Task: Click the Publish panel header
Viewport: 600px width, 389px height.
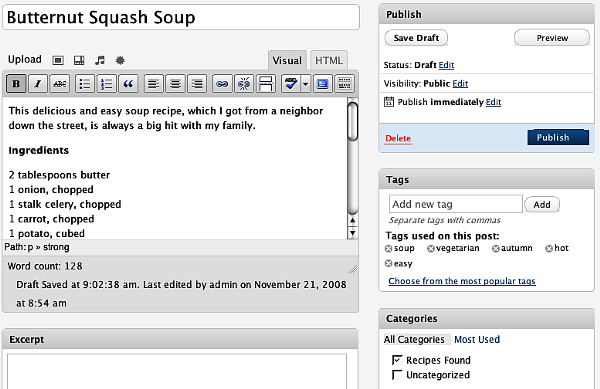Action: point(486,15)
